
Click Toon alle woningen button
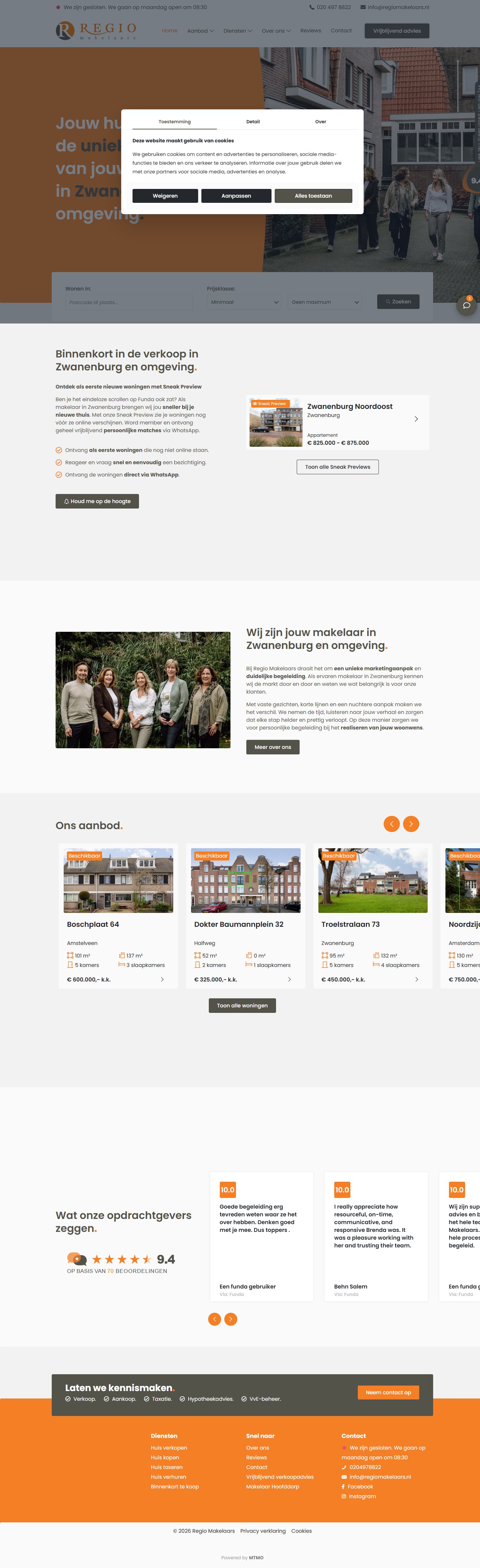coord(242,1005)
